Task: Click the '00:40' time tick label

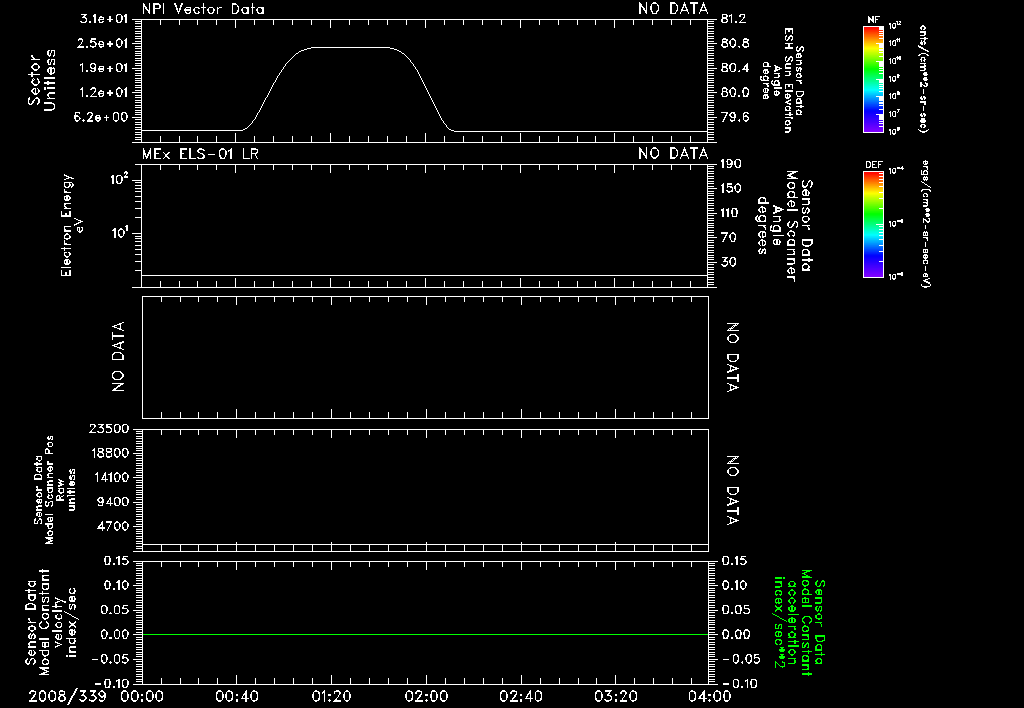Action: click(x=236, y=696)
